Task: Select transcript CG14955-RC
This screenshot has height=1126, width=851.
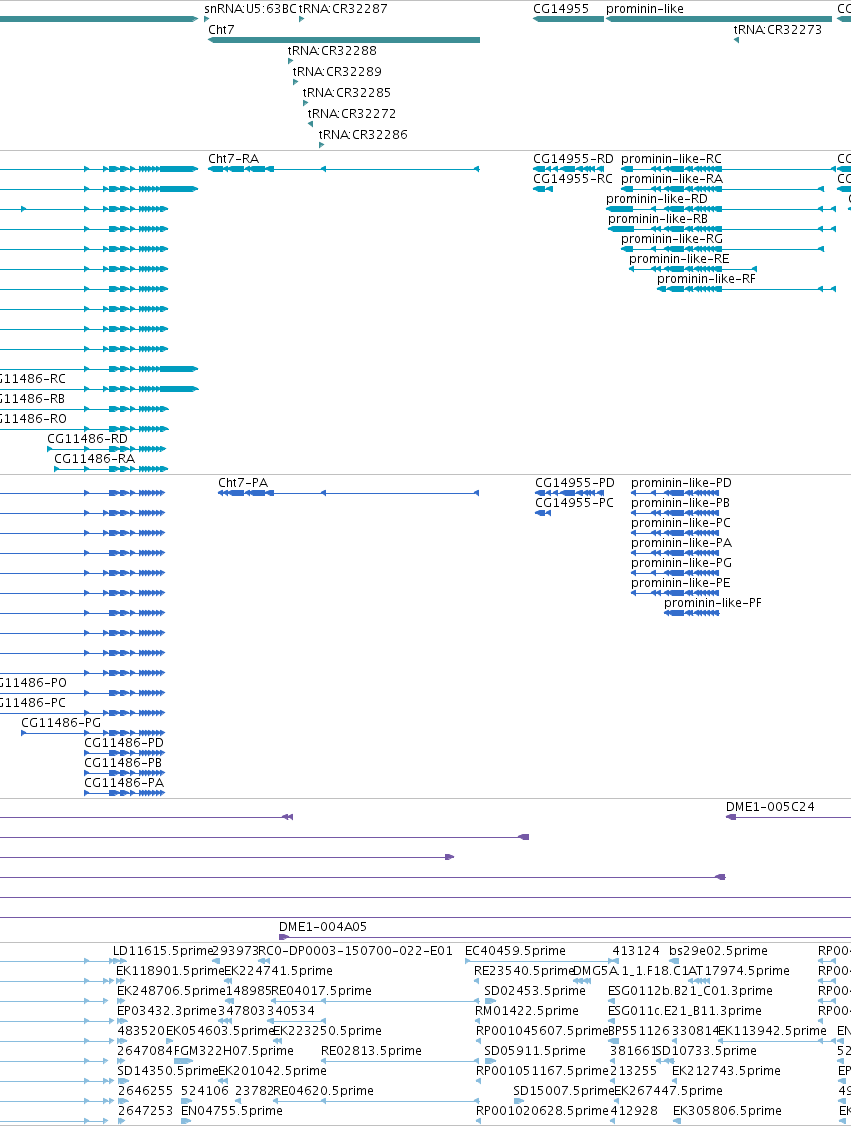Action: 543,190
